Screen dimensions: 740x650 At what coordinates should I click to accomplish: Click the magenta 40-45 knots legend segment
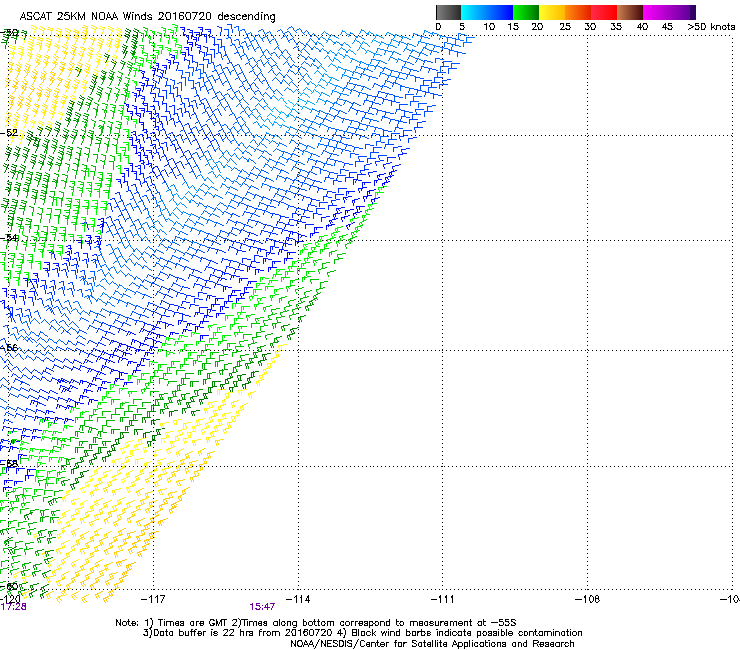(656, 12)
